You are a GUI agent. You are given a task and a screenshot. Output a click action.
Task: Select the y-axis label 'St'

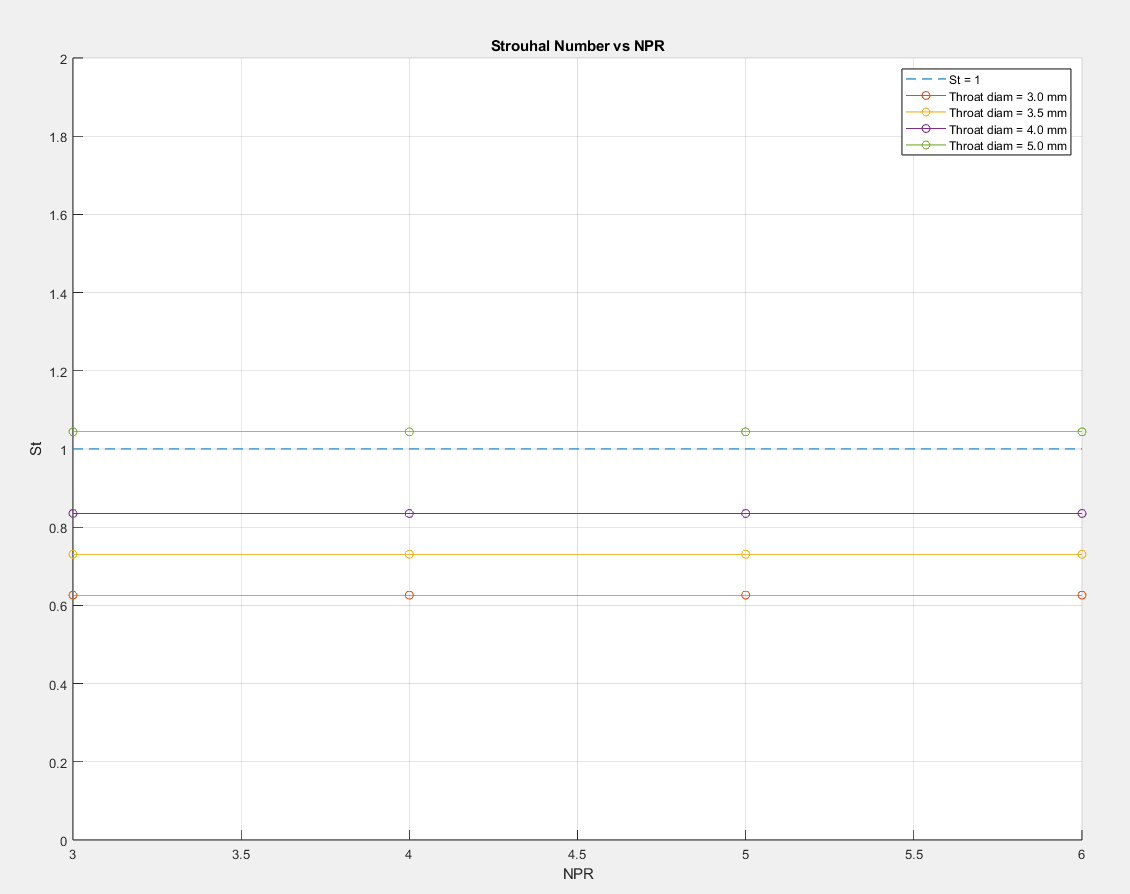pos(36,449)
